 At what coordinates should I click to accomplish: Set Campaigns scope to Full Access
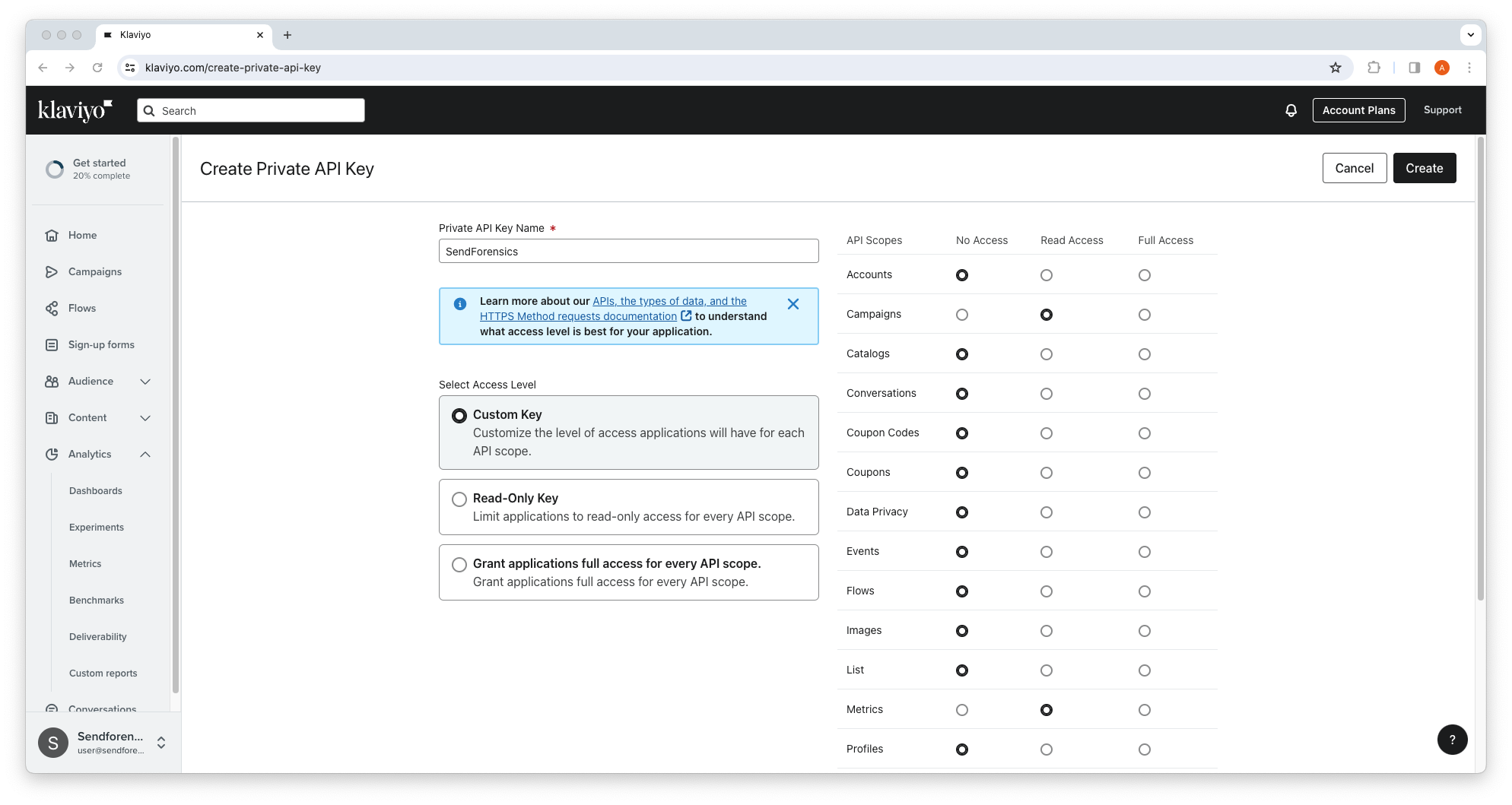(1145, 315)
